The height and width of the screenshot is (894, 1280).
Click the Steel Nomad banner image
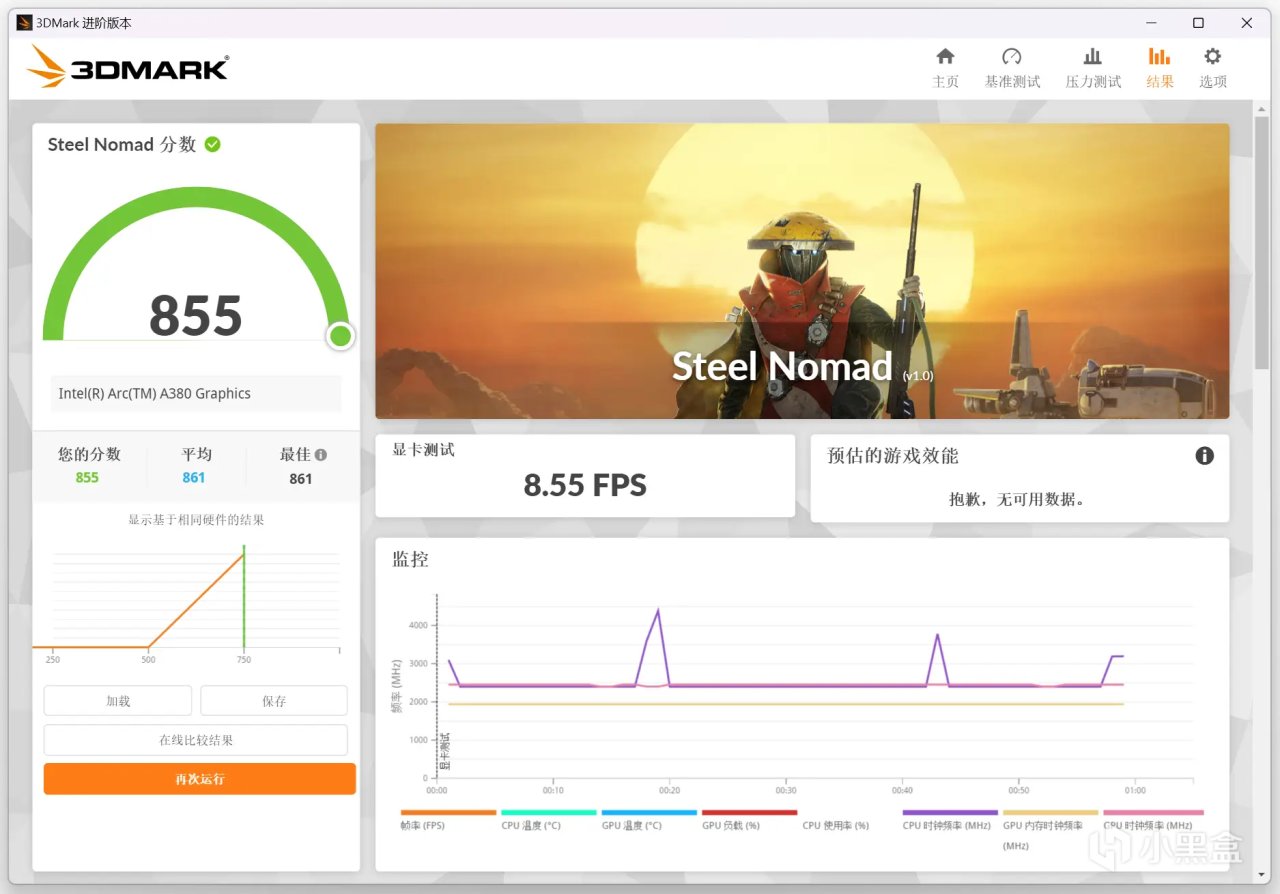(802, 271)
